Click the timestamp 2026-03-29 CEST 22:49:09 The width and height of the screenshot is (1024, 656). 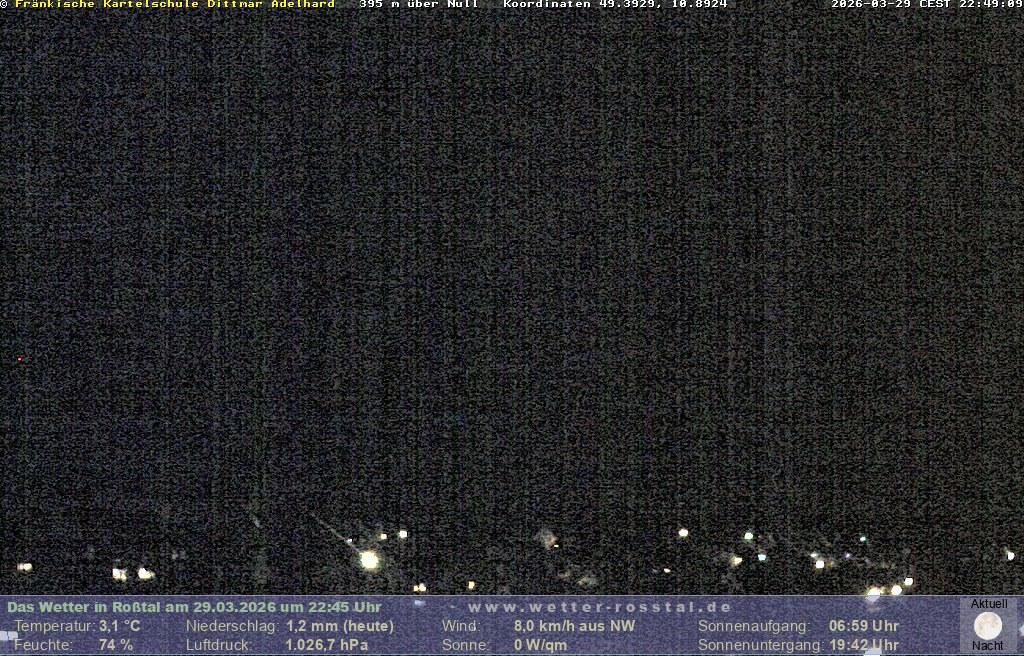click(x=927, y=5)
